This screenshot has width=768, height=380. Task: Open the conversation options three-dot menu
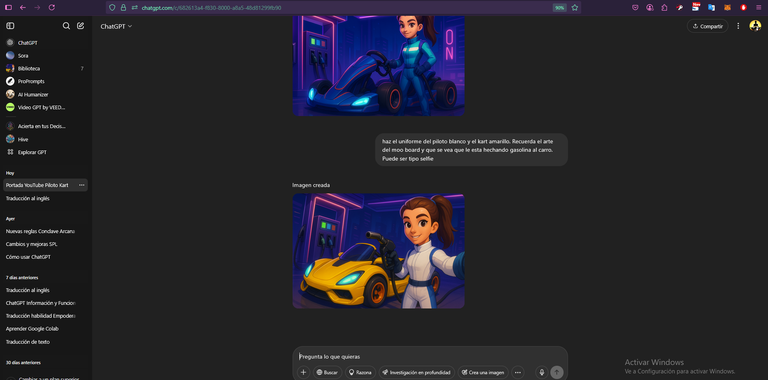point(738,26)
